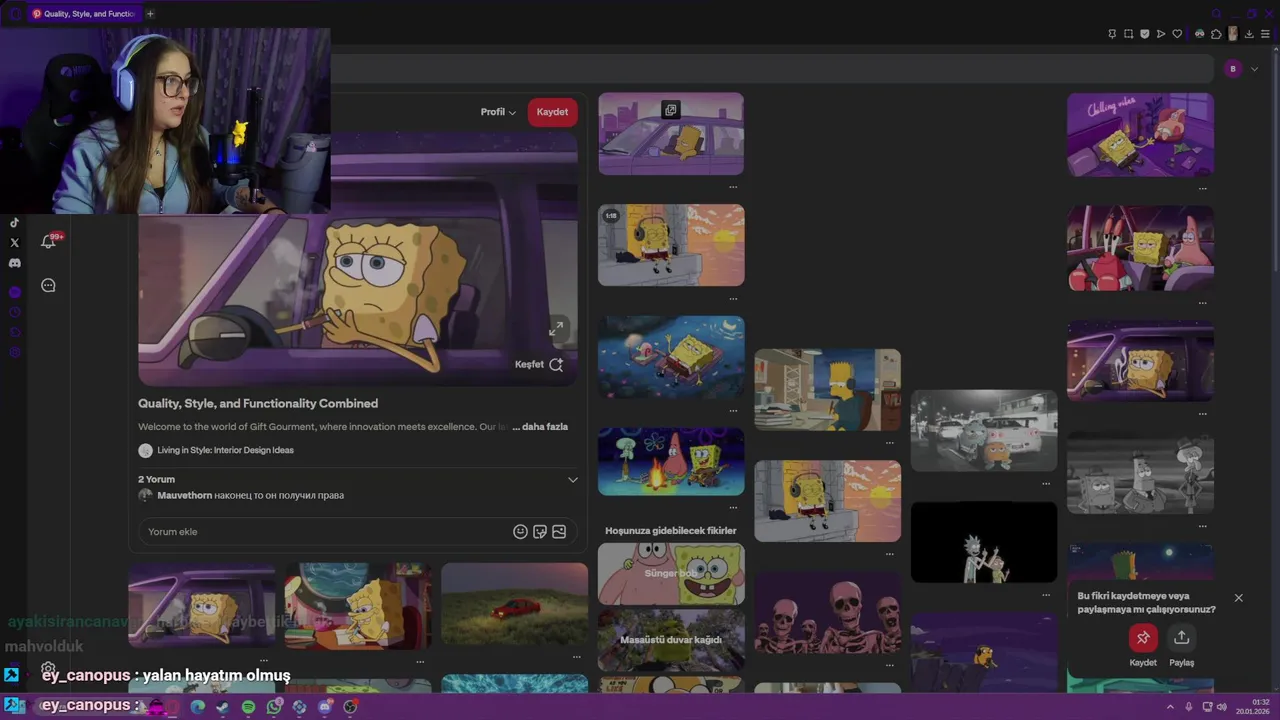
Task: Open Pinterest notifications bell
Action: pos(48,241)
